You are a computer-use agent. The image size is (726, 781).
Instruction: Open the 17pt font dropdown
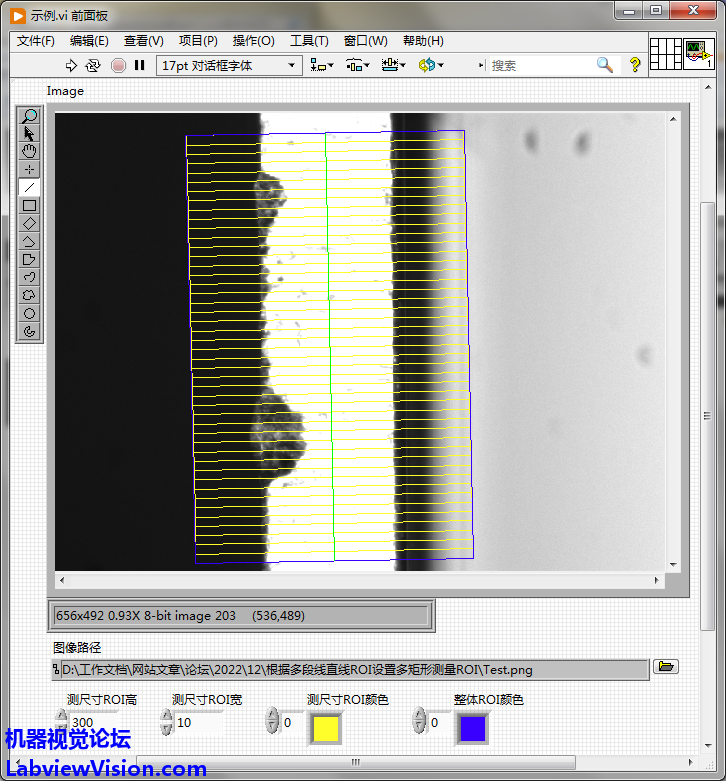228,65
